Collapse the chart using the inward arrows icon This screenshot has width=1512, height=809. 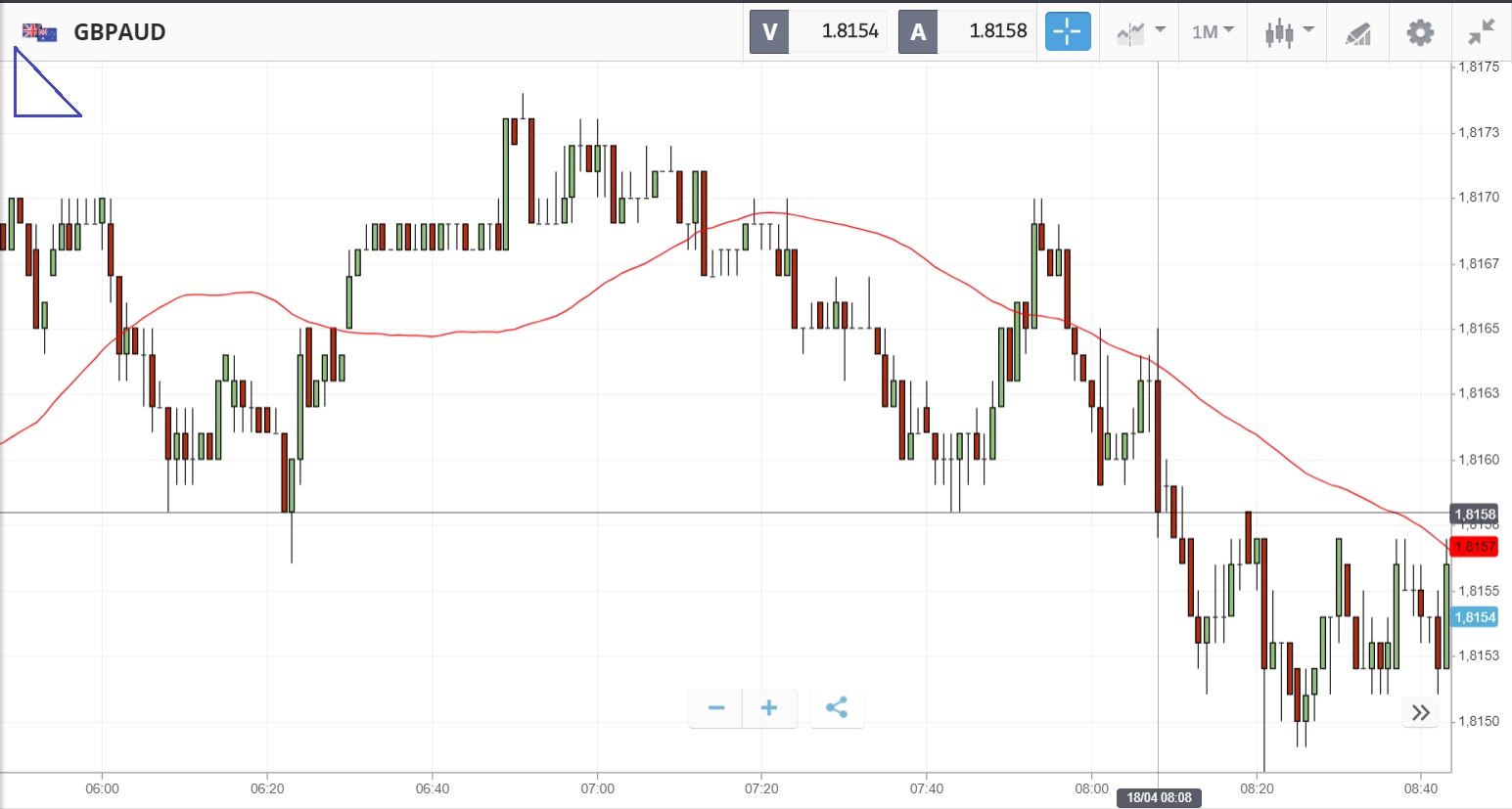[x=1482, y=32]
